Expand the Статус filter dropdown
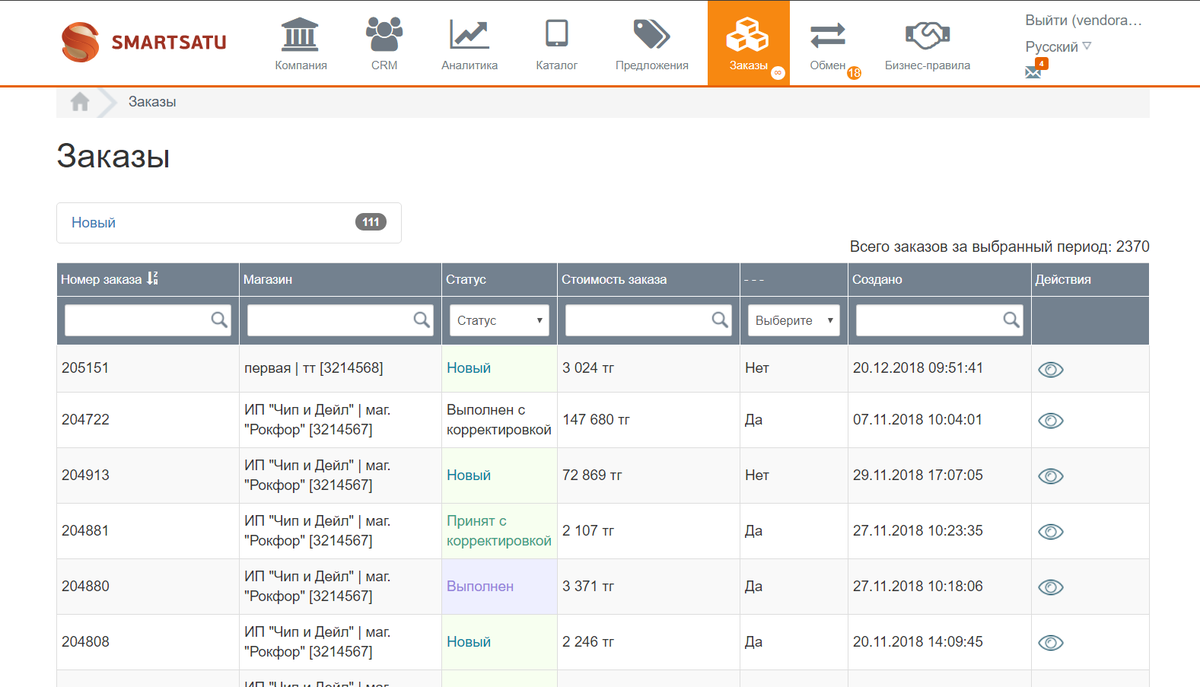Viewport: 1200px width, 687px height. [x=499, y=320]
